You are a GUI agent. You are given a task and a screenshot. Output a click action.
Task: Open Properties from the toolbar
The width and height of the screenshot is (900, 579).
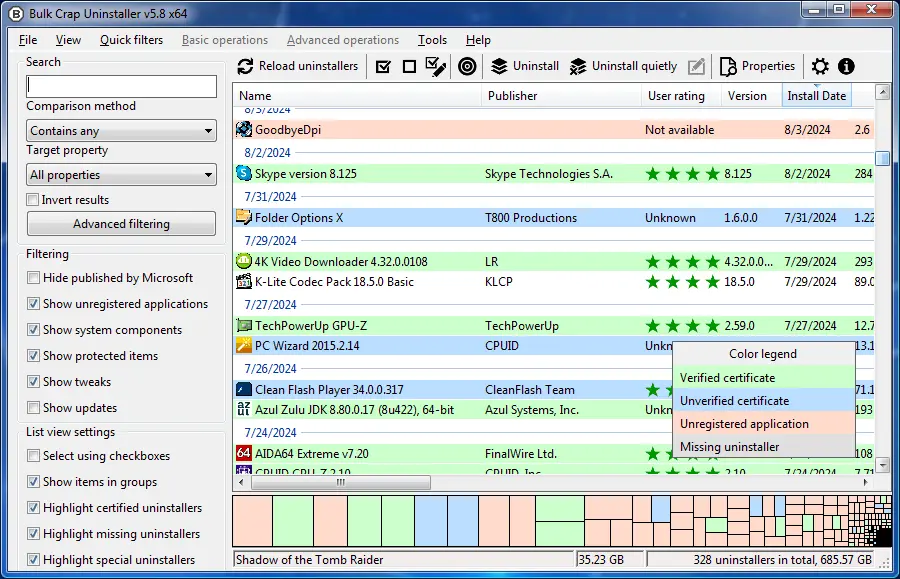click(x=758, y=67)
